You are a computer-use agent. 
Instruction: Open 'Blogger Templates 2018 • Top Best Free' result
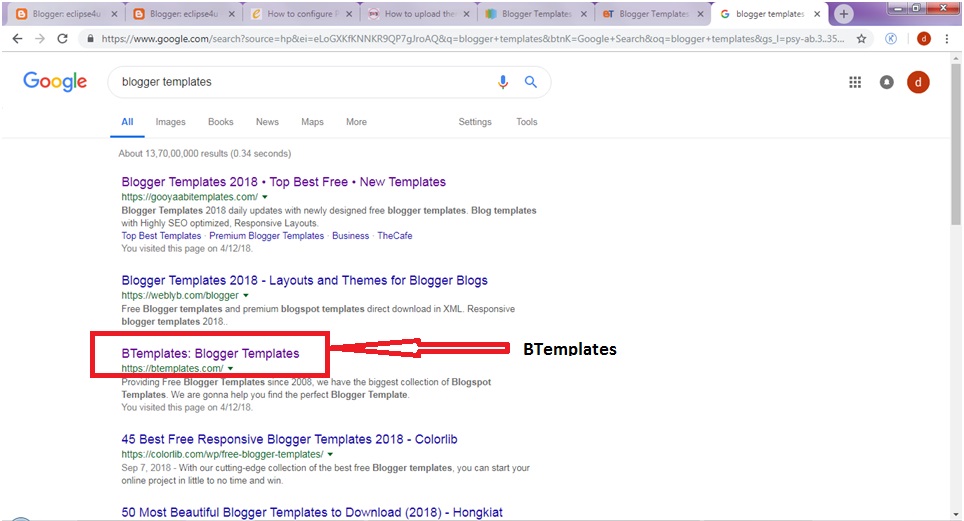(x=283, y=182)
